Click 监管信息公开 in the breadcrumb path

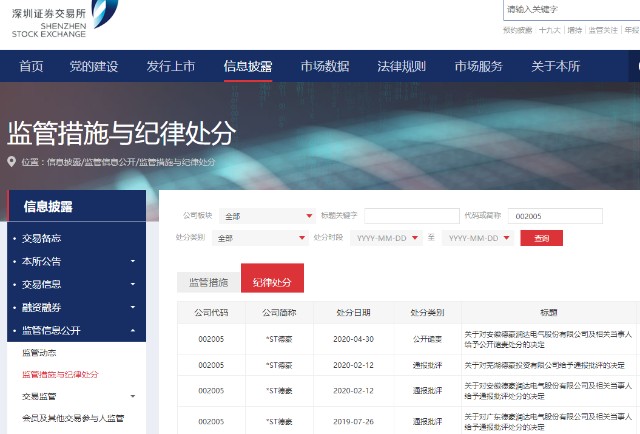110,162
